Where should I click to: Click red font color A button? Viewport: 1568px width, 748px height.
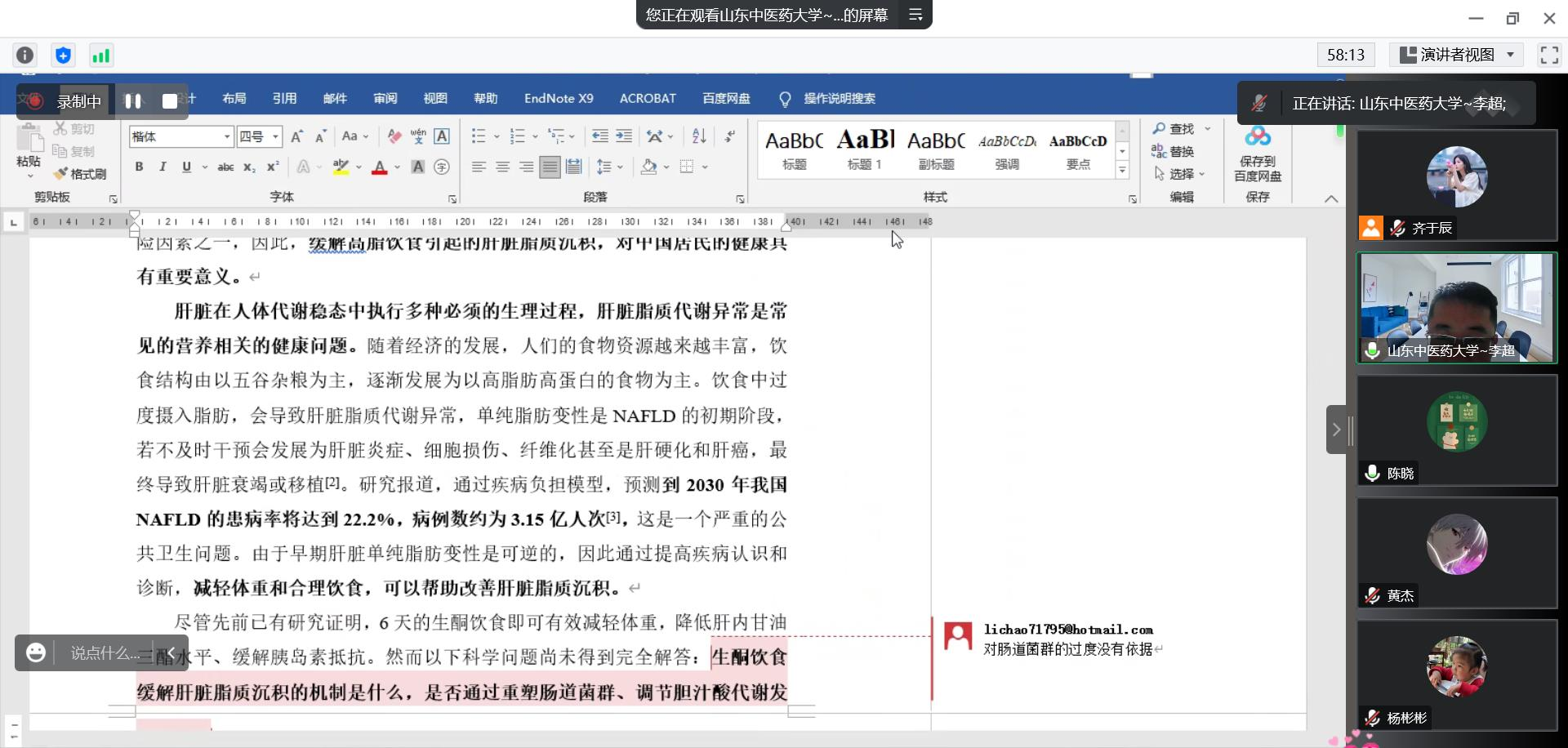coord(380,167)
